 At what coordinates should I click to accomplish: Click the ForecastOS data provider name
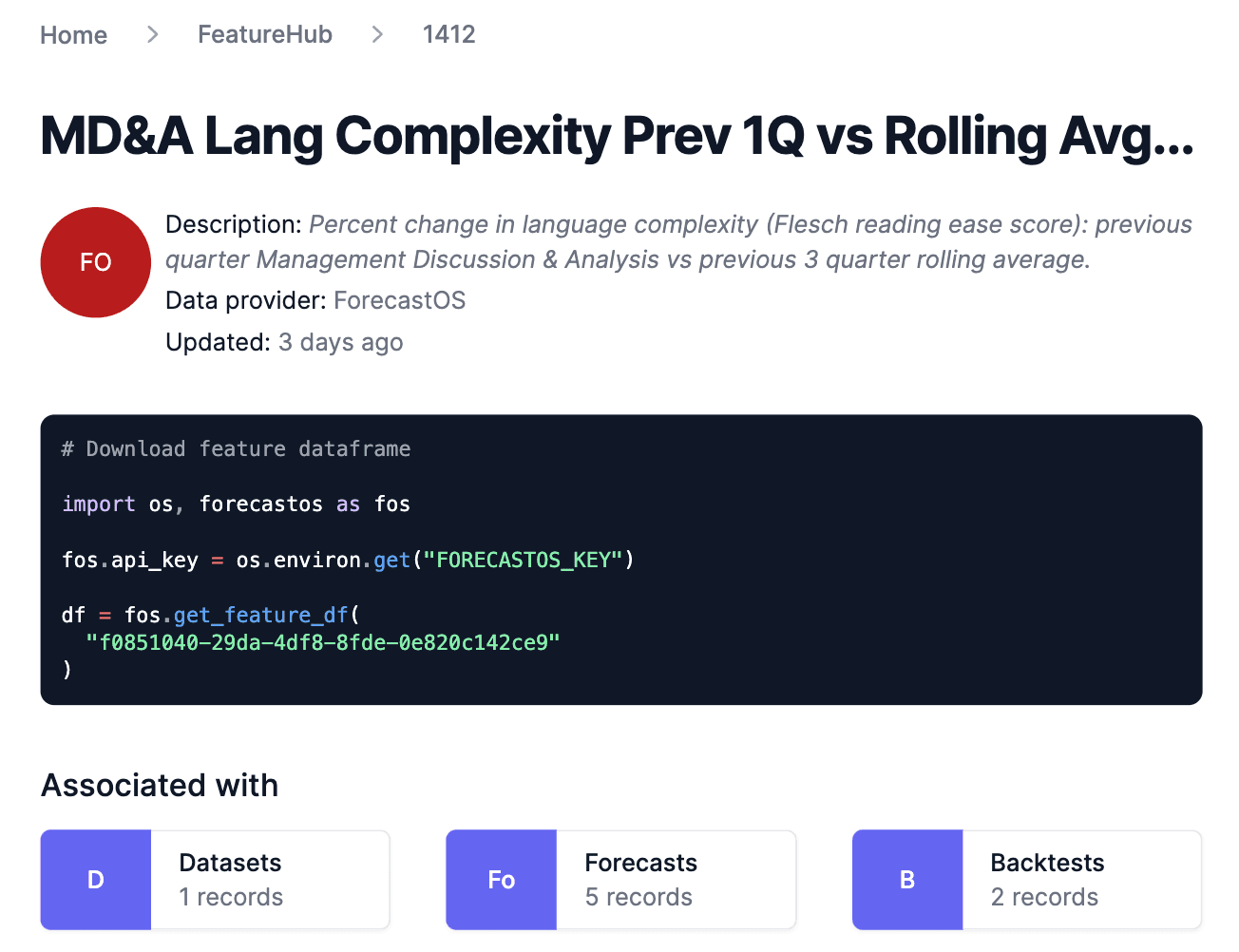pos(400,301)
